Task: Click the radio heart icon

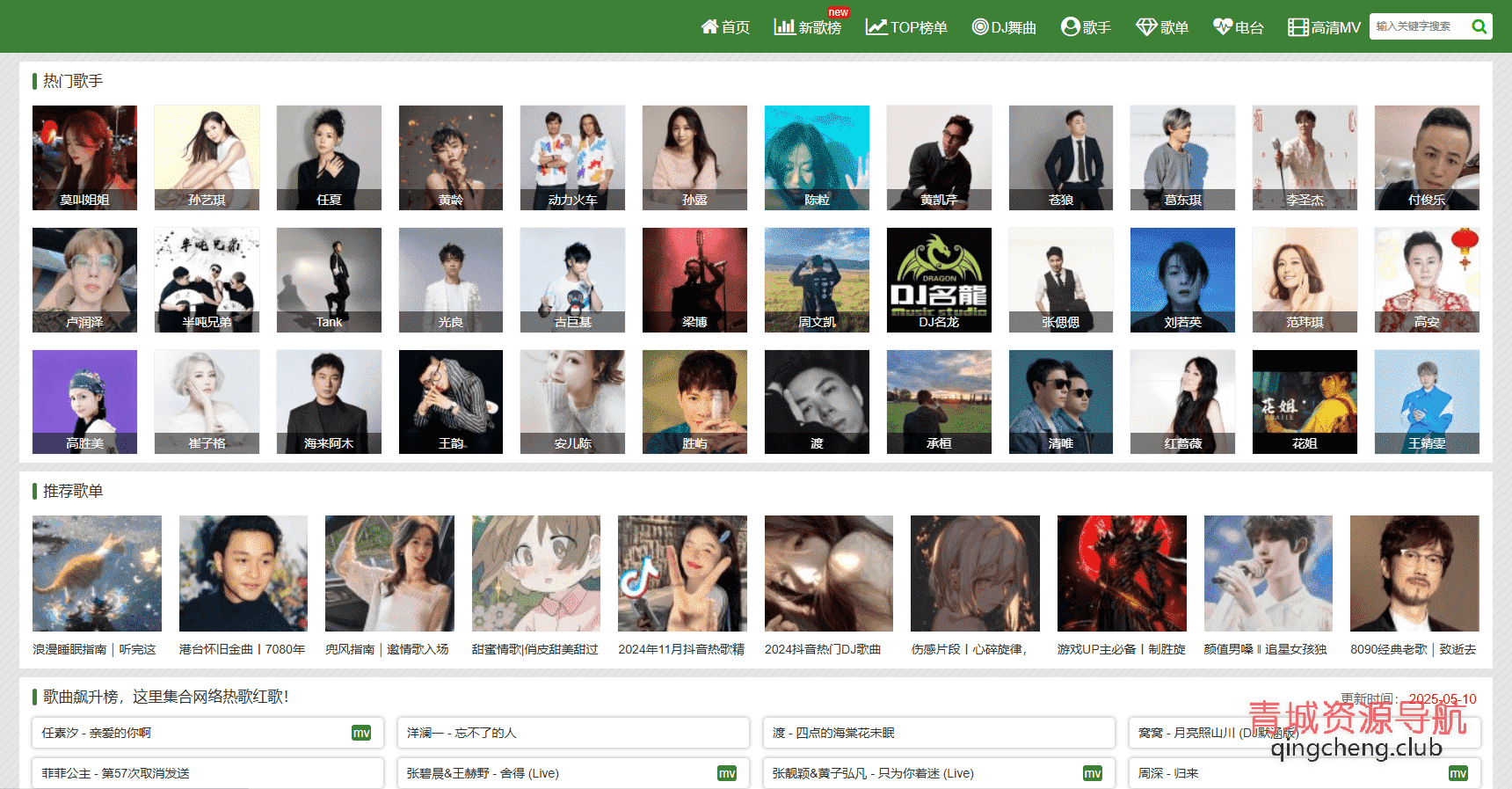Action: tap(1222, 27)
